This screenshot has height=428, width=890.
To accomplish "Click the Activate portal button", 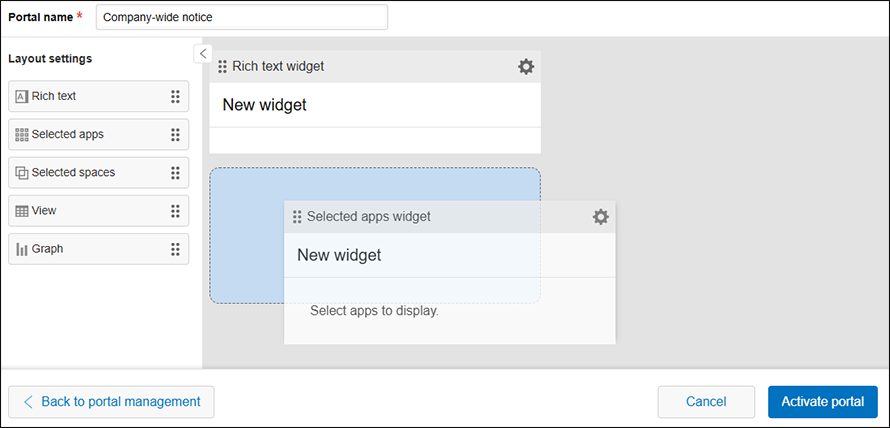I will point(822,402).
